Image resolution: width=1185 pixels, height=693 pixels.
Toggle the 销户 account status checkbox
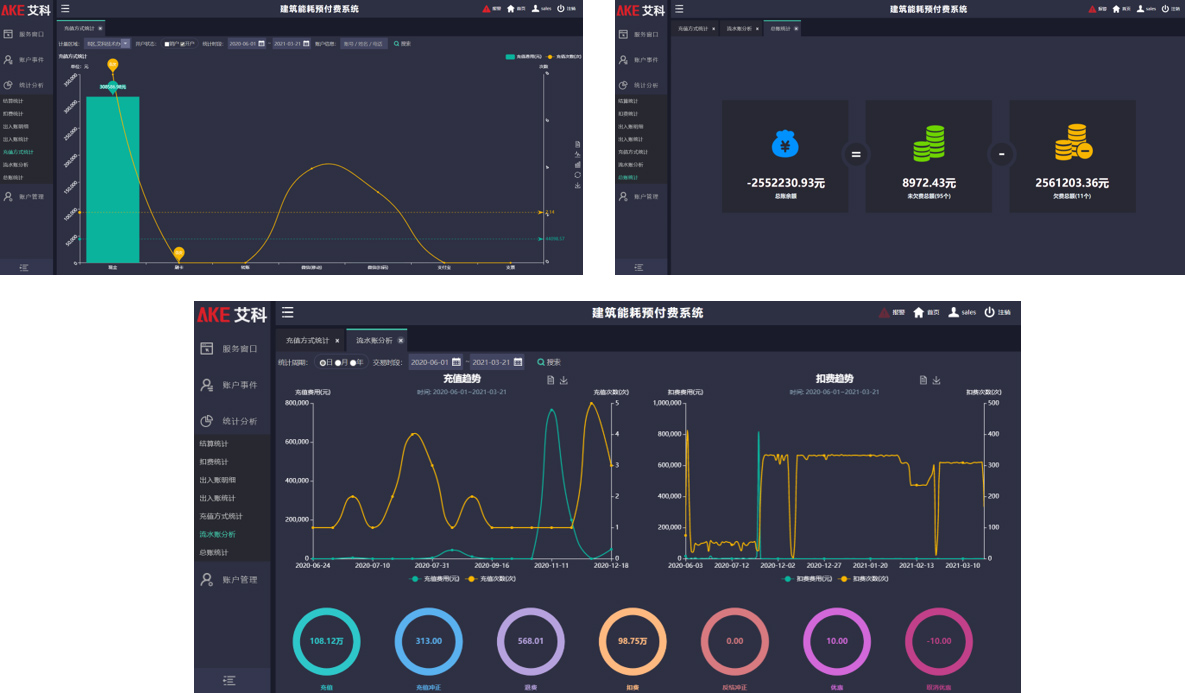pyautogui.click(x=166, y=44)
